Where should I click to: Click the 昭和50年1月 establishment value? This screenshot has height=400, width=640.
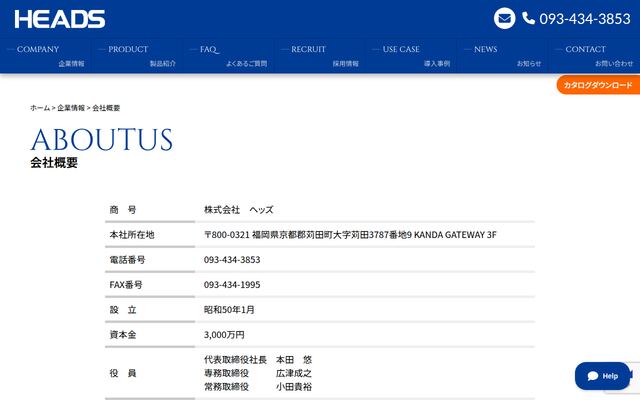pos(229,310)
